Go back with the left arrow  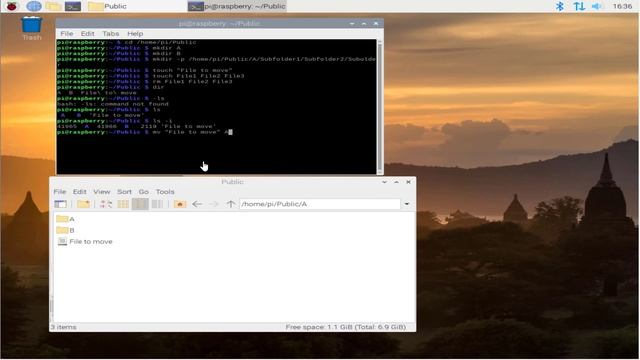197,204
